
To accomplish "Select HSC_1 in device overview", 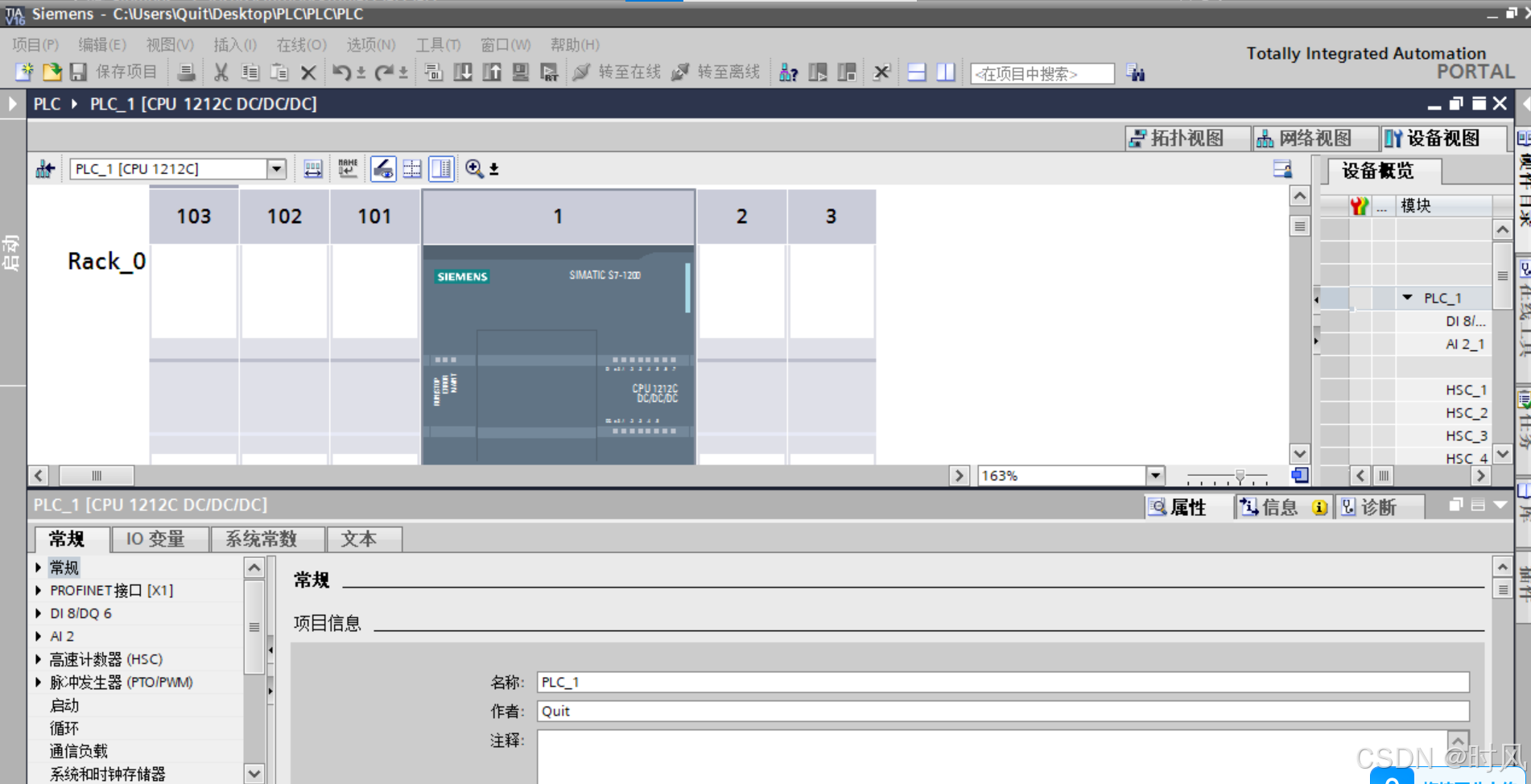I will 1466,390.
